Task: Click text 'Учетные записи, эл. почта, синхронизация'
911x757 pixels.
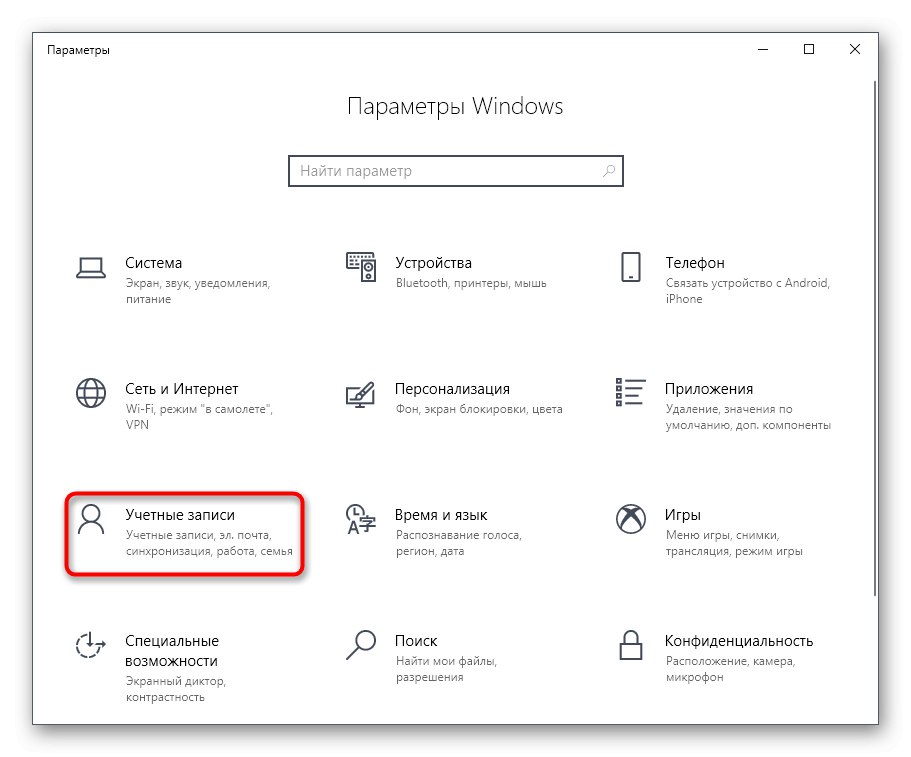Action: click(x=209, y=543)
